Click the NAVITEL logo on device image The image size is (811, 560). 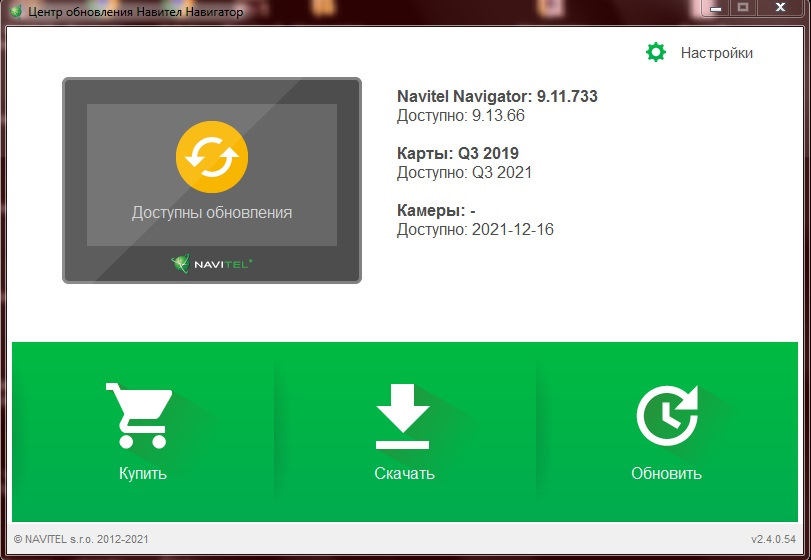pyautogui.click(x=212, y=264)
